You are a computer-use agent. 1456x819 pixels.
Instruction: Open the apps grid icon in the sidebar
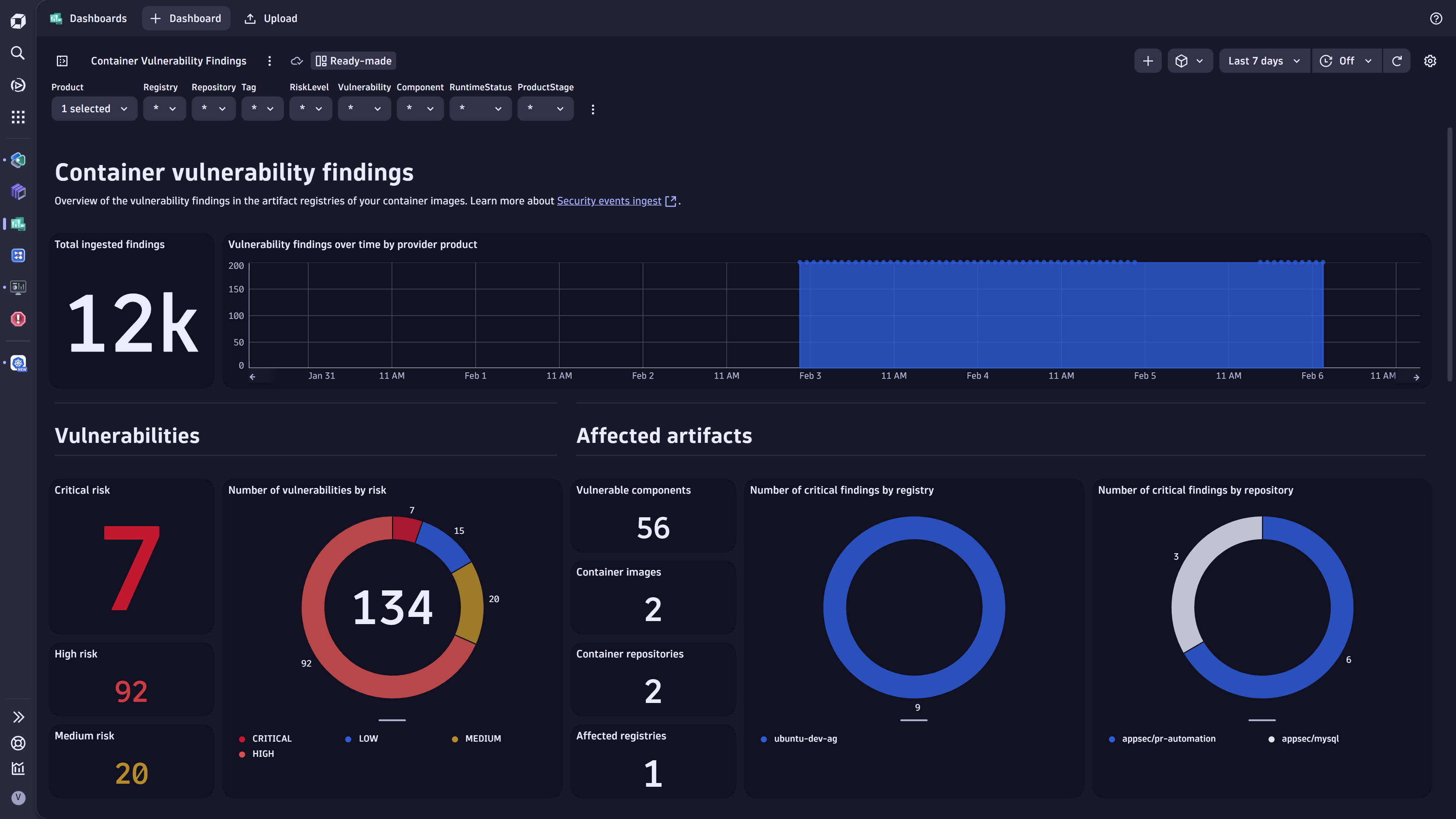tap(17, 117)
